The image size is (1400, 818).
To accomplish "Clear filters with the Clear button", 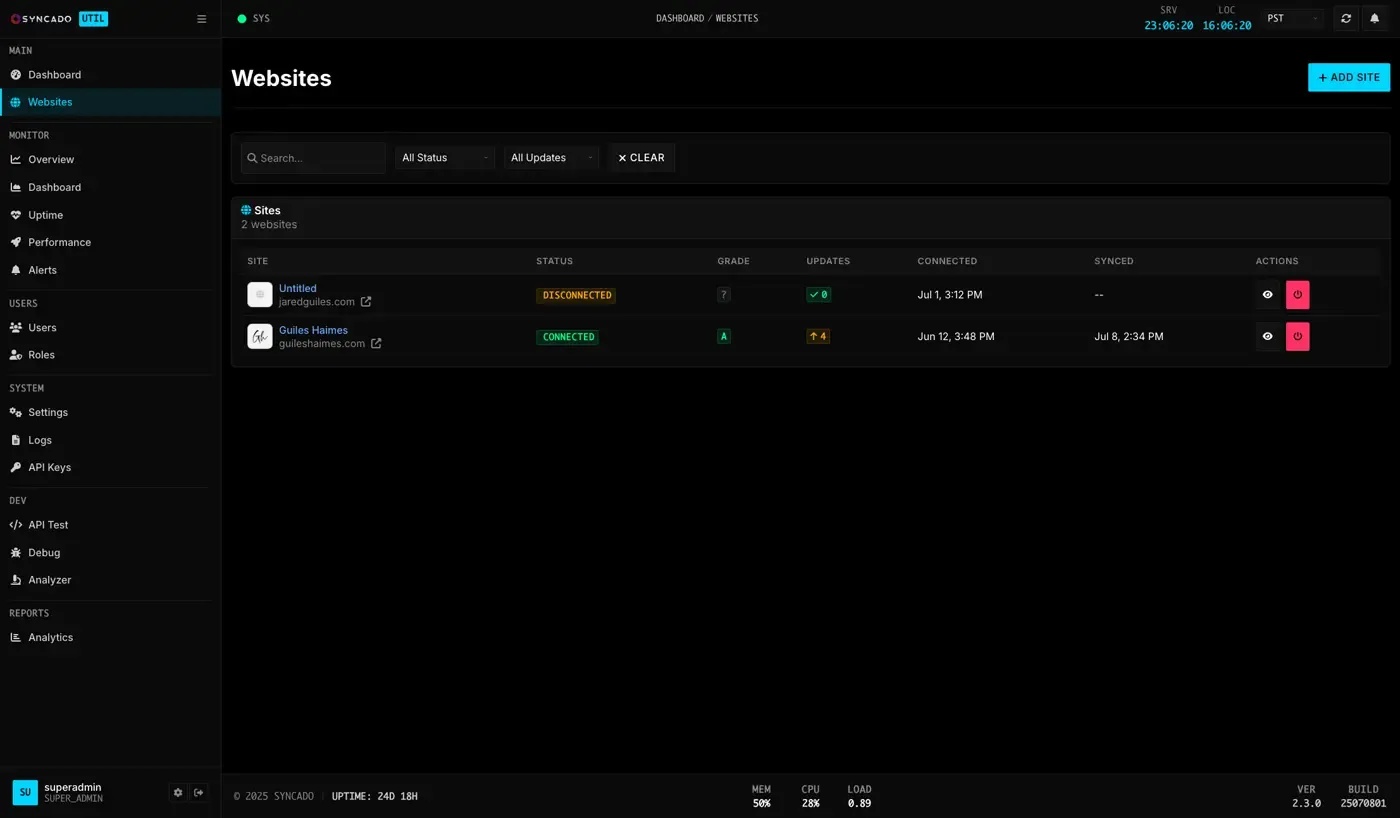I will point(641,158).
